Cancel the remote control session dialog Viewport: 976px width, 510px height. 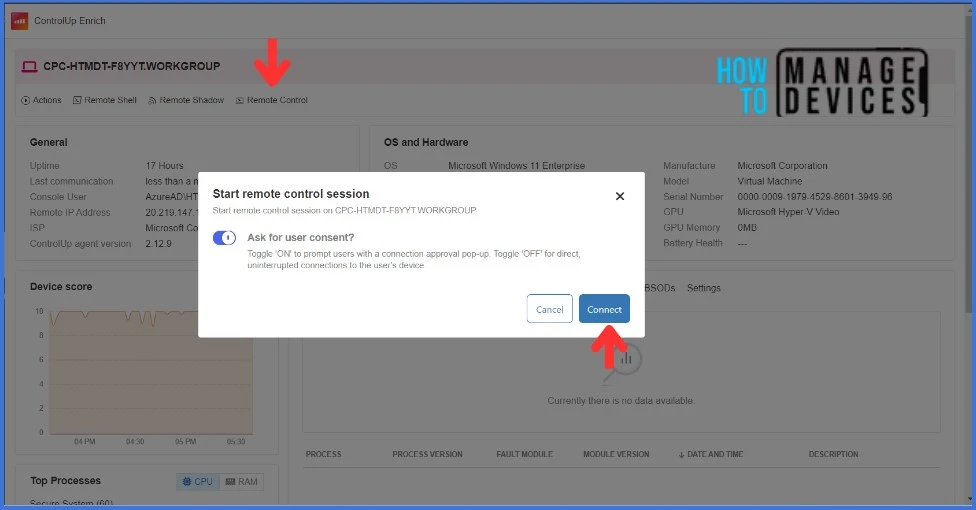click(x=549, y=309)
